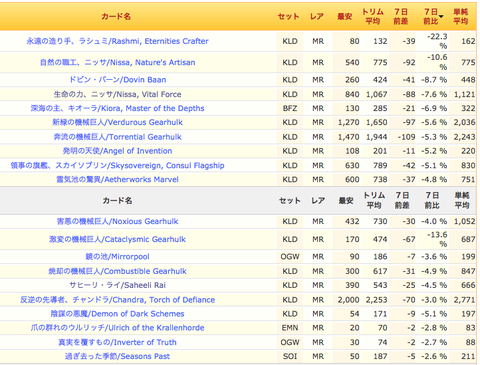Click OGW set cell in Mirrorpool row
This screenshot has height=365, width=480.
[290, 257]
